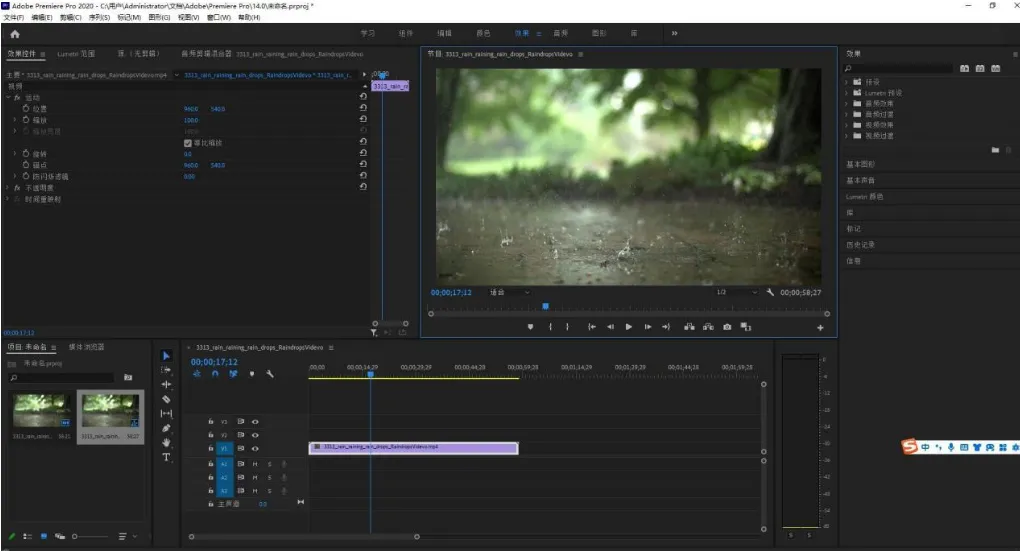1020x551 pixels.
Task: Expand the 缩放 scale property
Action: point(15,120)
